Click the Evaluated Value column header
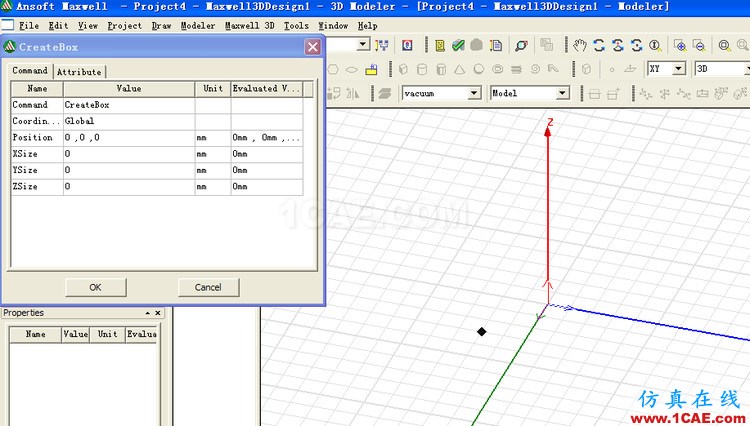The height and width of the screenshot is (426, 750). 266,89
